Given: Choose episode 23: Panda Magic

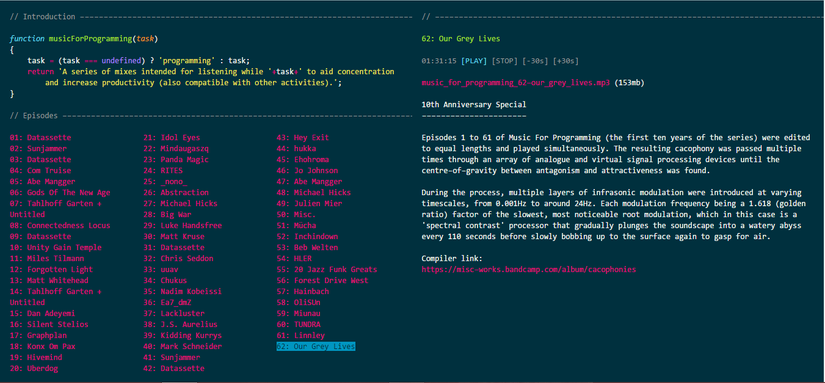Looking at the screenshot, I should 176,159.
